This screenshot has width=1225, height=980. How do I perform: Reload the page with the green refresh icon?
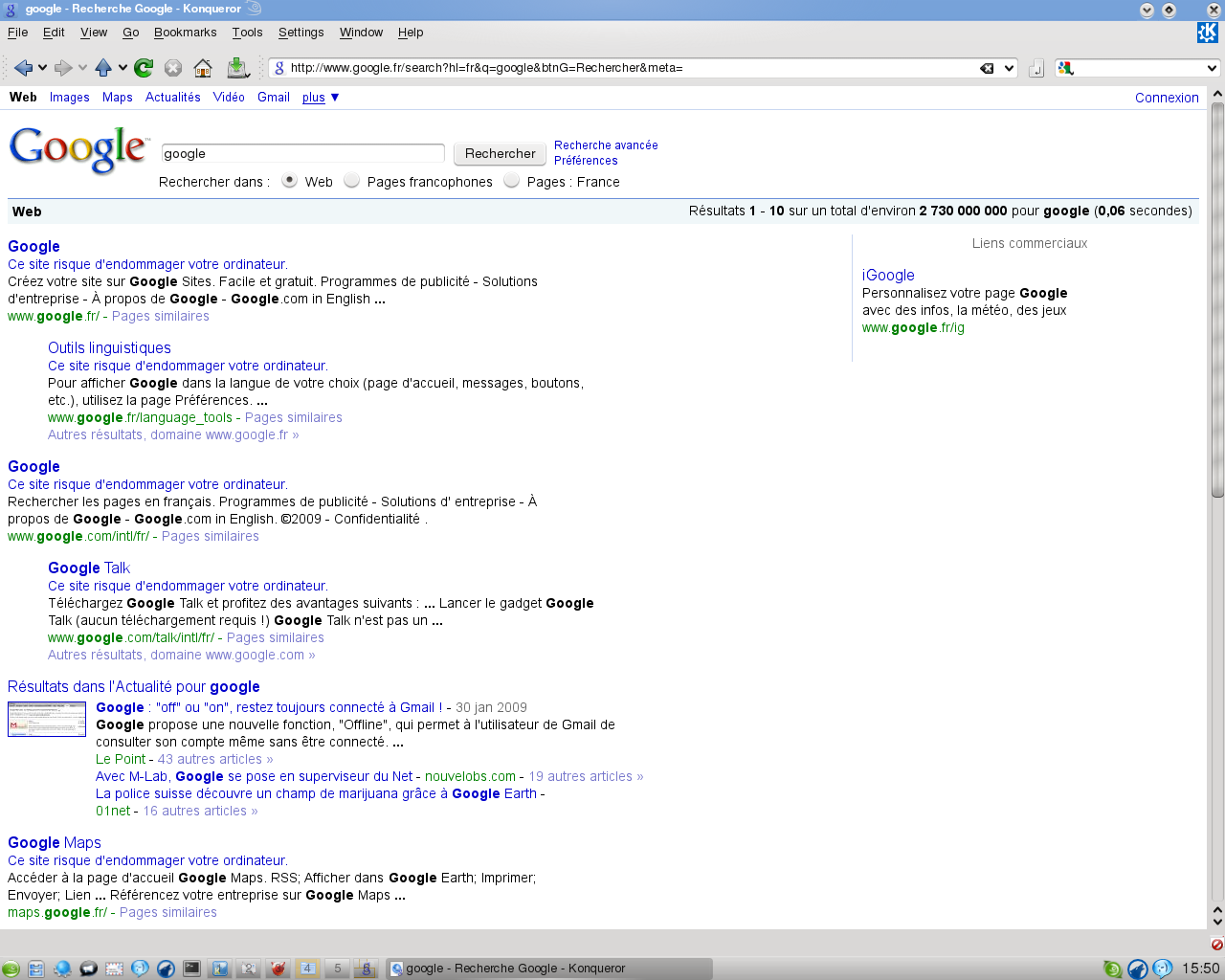pyautogui.click(x=144, y=68)
